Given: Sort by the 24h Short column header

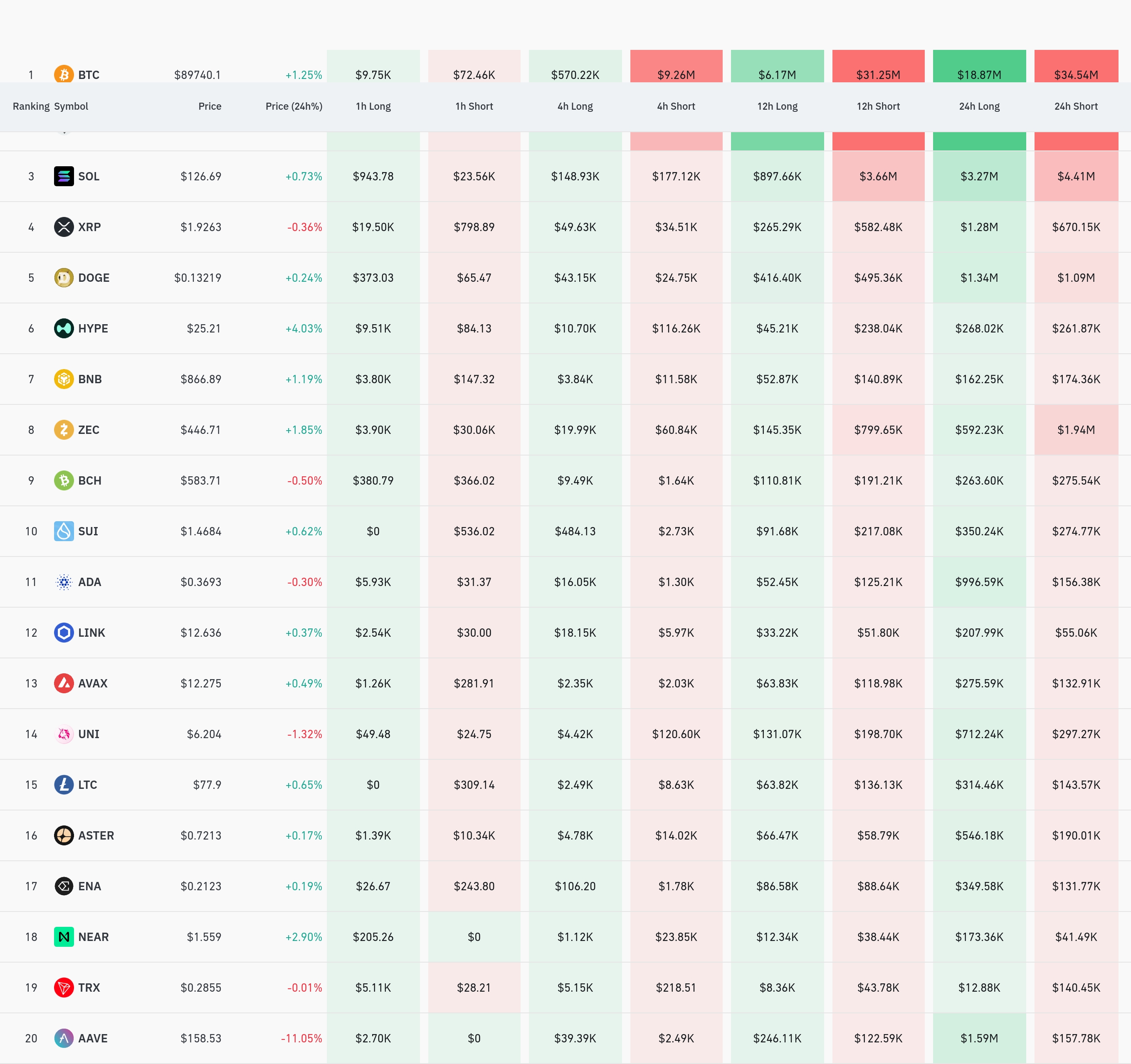Looking at the screenshot, I should [x=1075, y=106].
